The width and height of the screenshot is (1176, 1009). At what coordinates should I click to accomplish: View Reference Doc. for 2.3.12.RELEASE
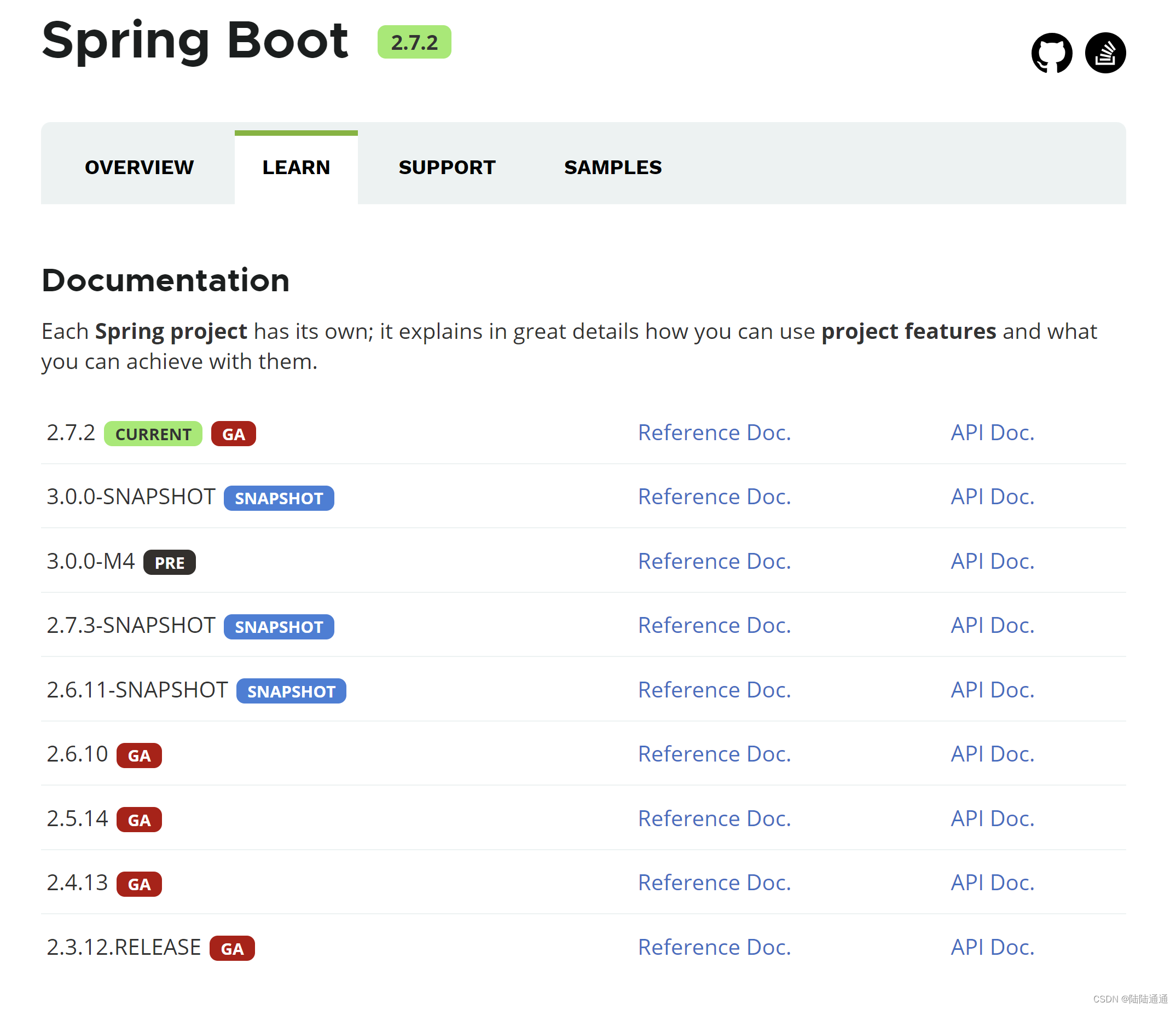[x=714, y=948]
